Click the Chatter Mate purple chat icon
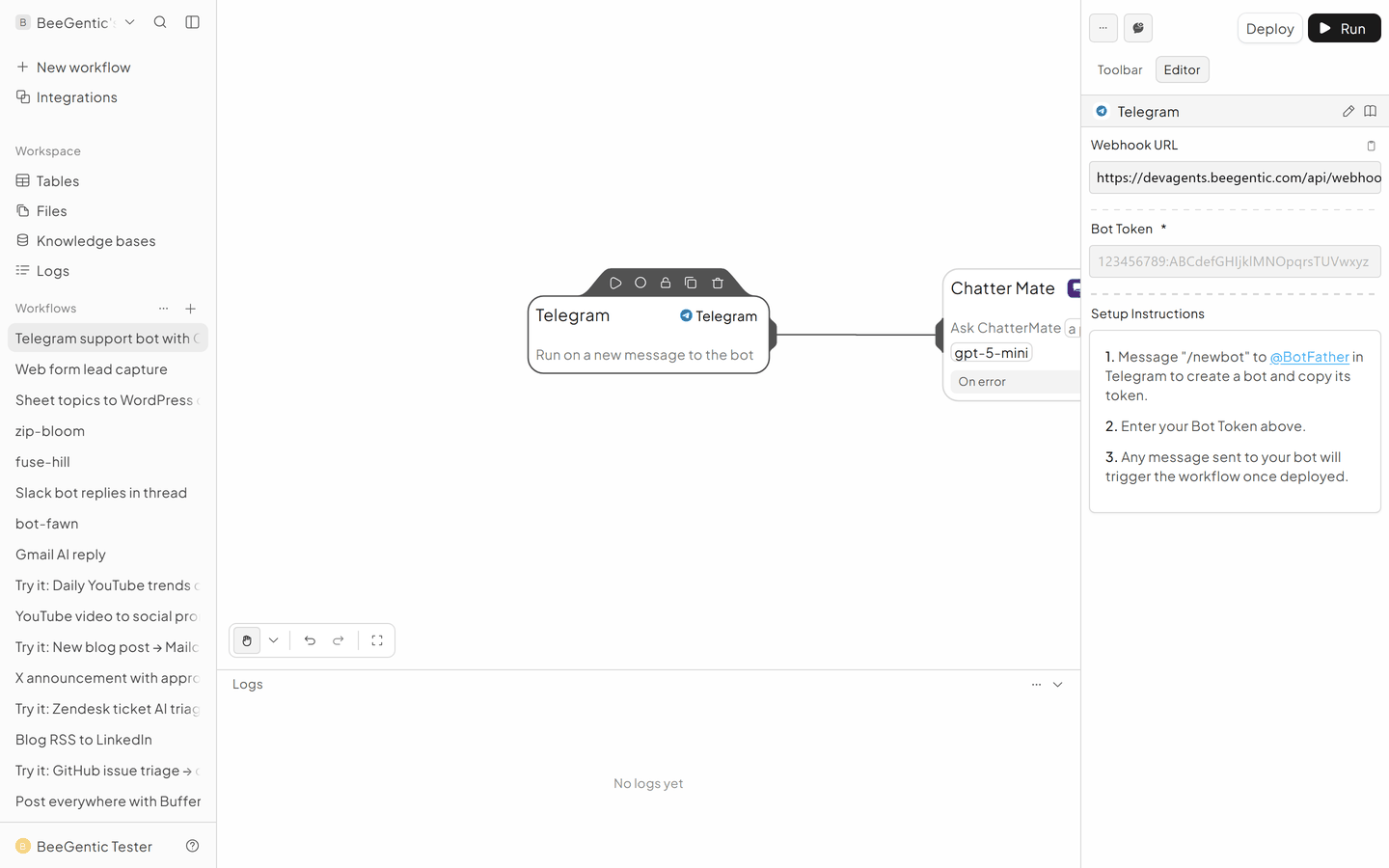This screenshot has height=868, width=1389. pyautogui.click(x=1075, y=288)
